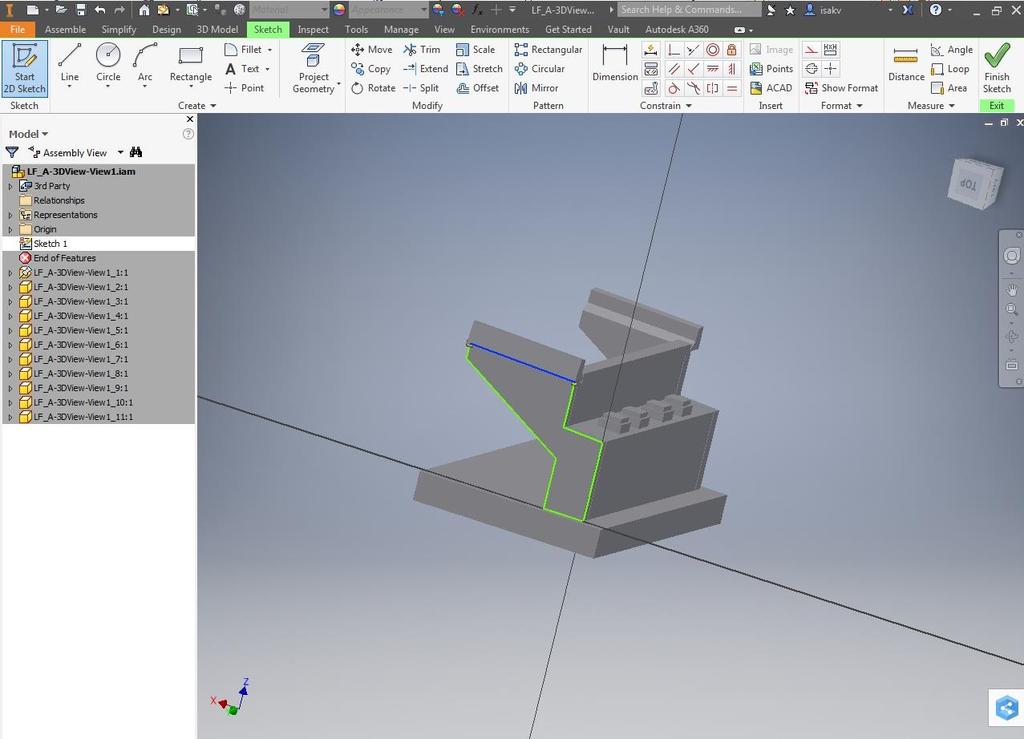Expand the Measure panel dropdown
Screen dimensions: 1024x739
pyautogui.click(x=931, y=105)
